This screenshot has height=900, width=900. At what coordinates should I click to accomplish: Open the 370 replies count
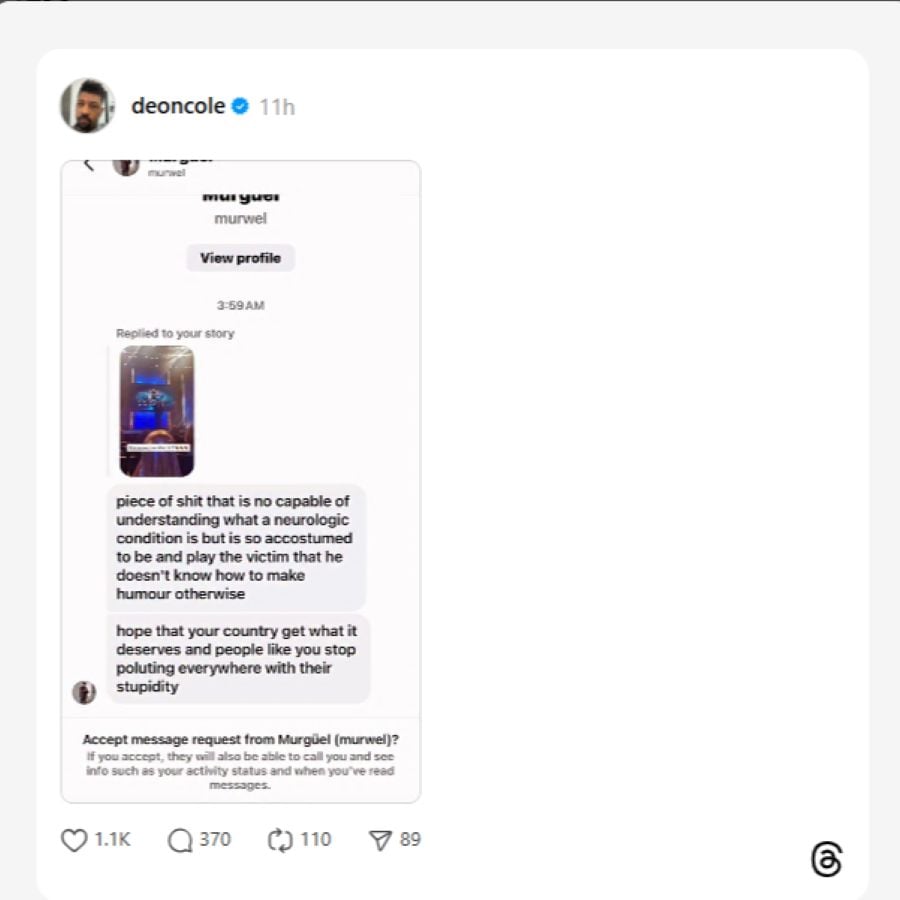215,840
